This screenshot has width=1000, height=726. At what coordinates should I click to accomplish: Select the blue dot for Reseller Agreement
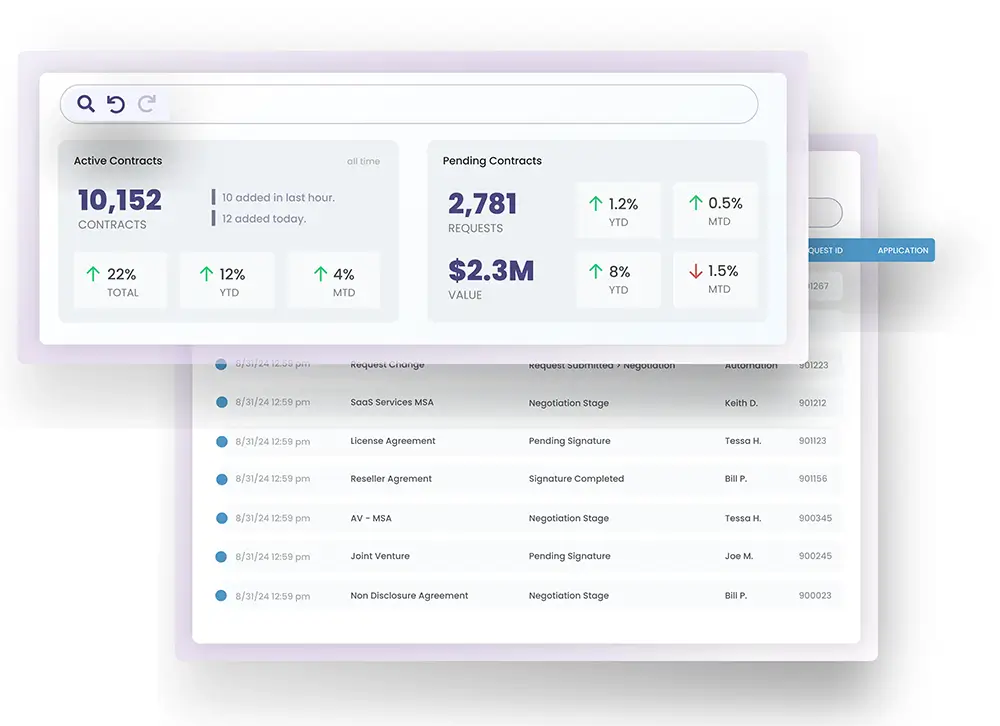pyautogui.click(x=222, y=479)
